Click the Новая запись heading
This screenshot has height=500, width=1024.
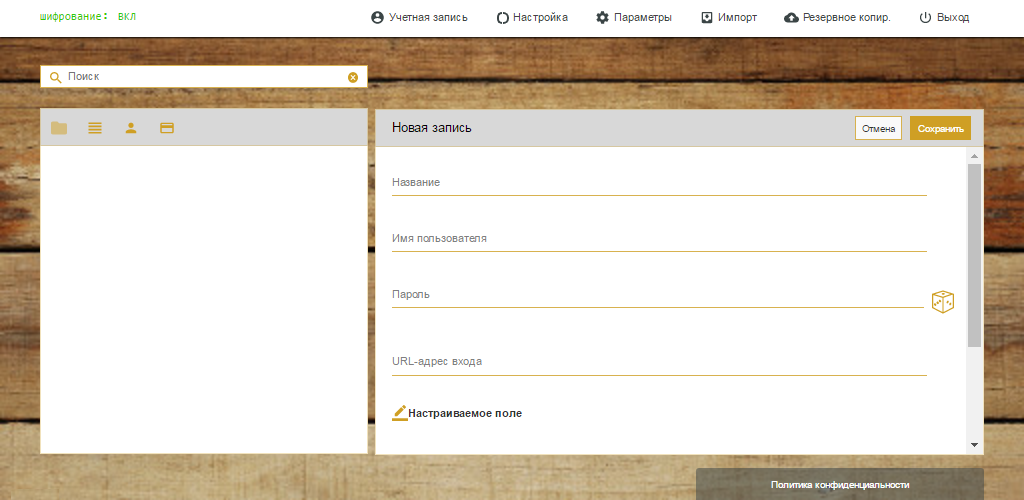point(432,128)
